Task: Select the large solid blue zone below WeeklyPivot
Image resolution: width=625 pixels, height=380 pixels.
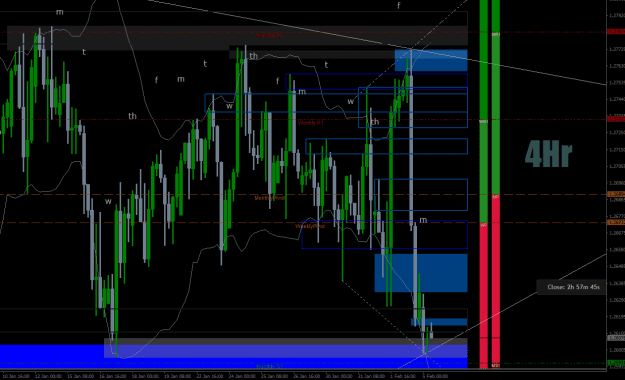Action: click(421, 273)
